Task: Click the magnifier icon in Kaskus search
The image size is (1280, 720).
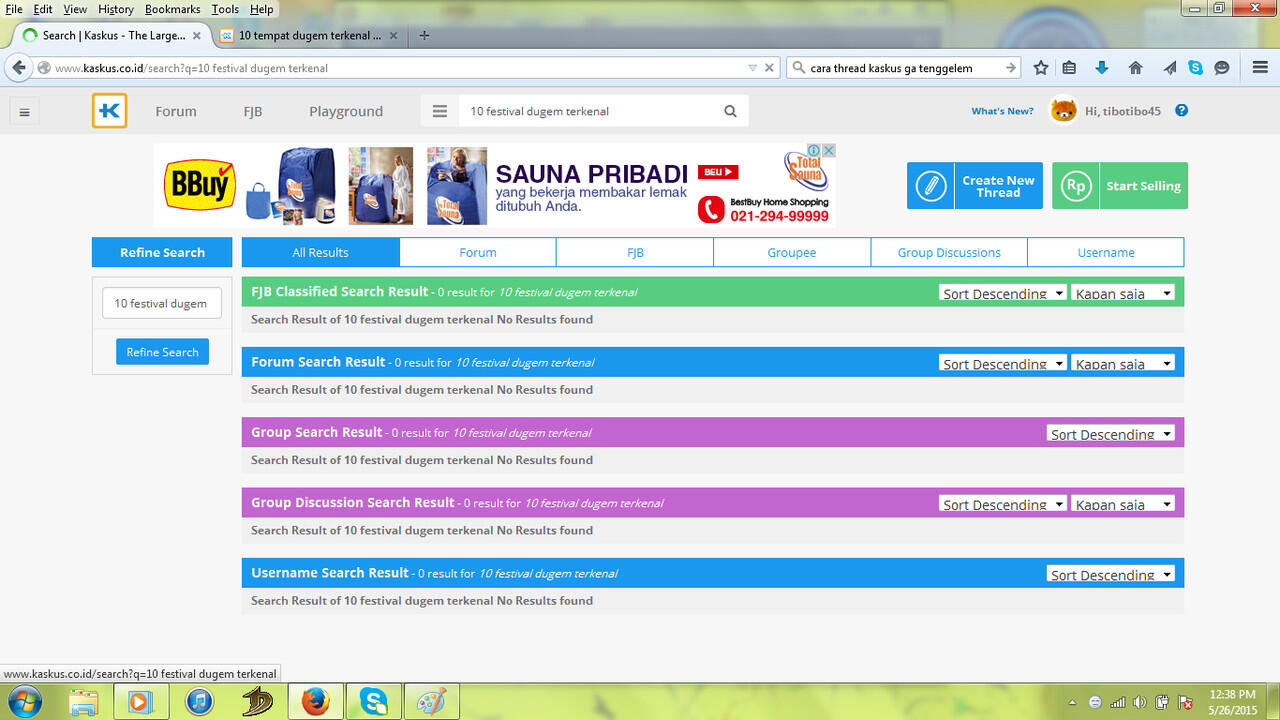Action: coord(730,111)
